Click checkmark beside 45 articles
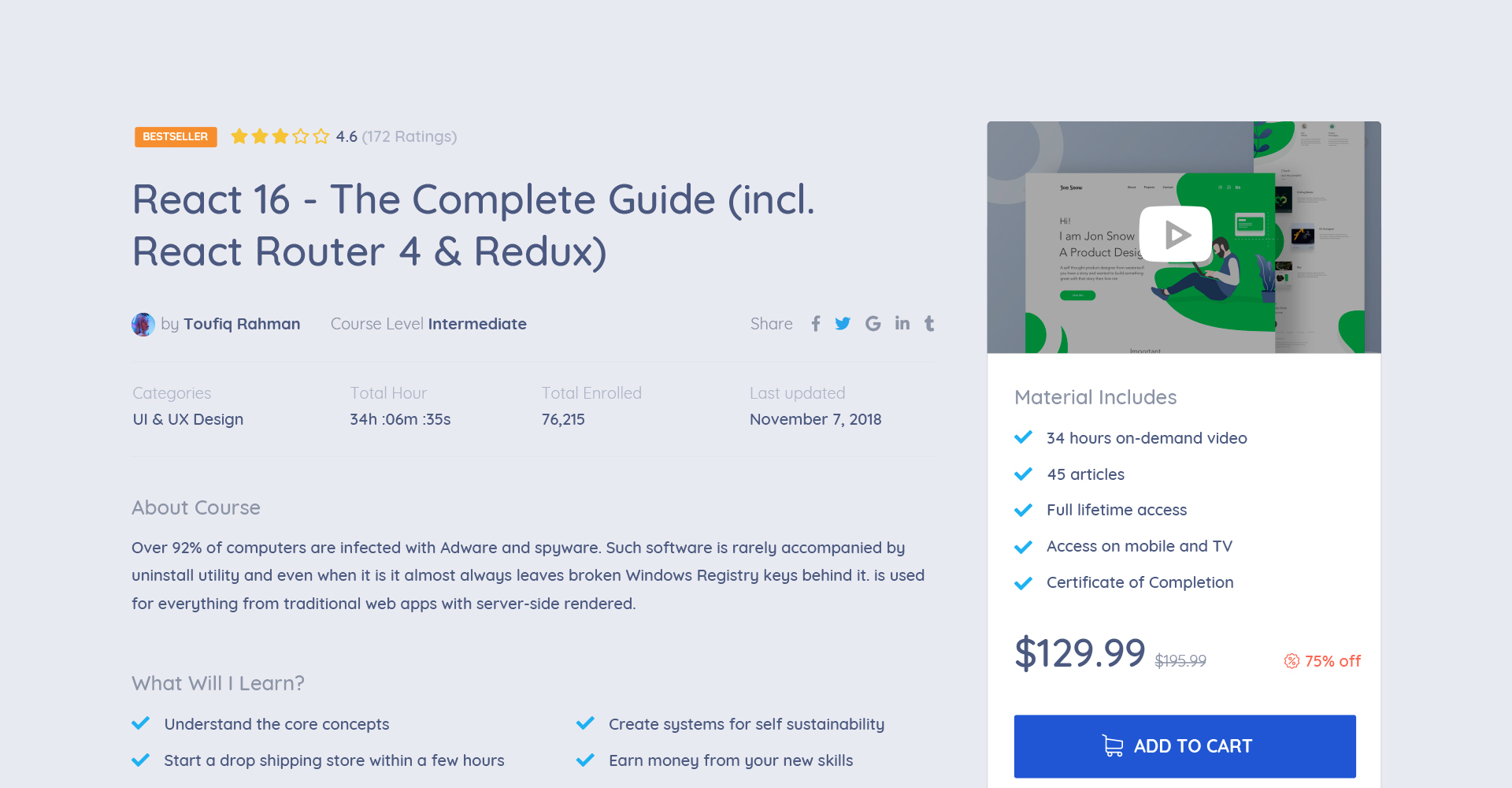 point(1023,474)
